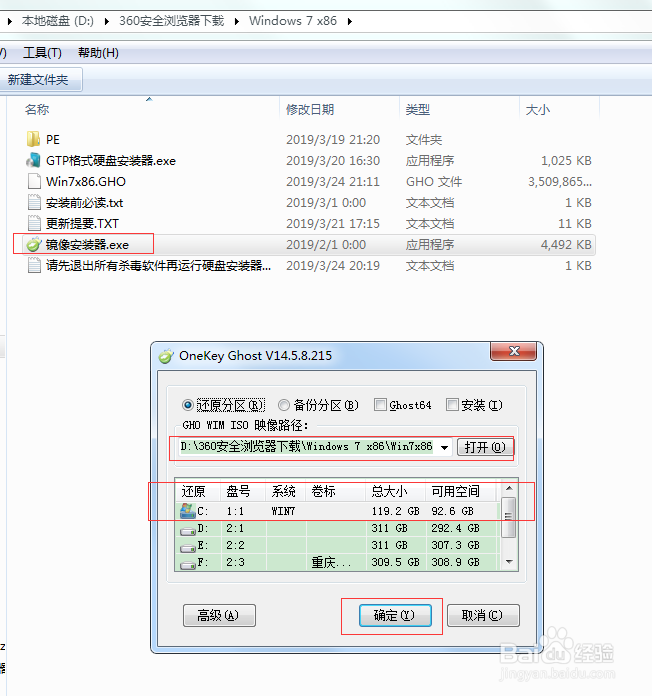Click the 2019/3/24 21:11 modified date
The image size is (652, 696).
pos(333,182)
